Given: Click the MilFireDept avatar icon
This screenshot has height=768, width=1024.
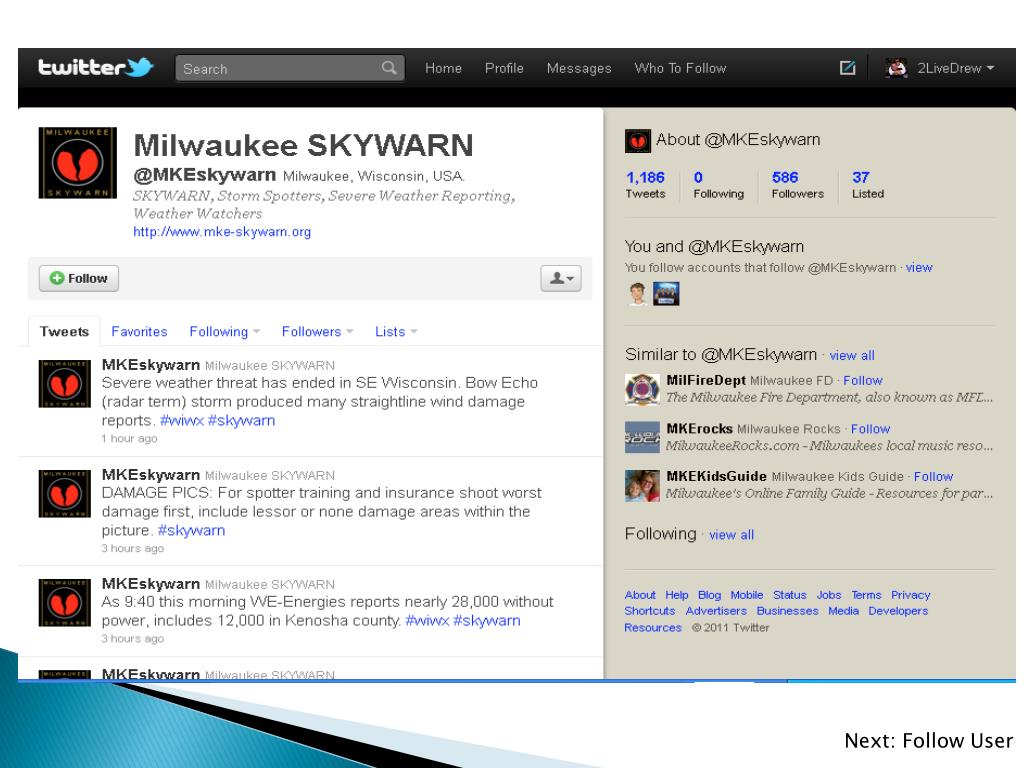Looking at the screenshot, I should click(x=639, y=389).
